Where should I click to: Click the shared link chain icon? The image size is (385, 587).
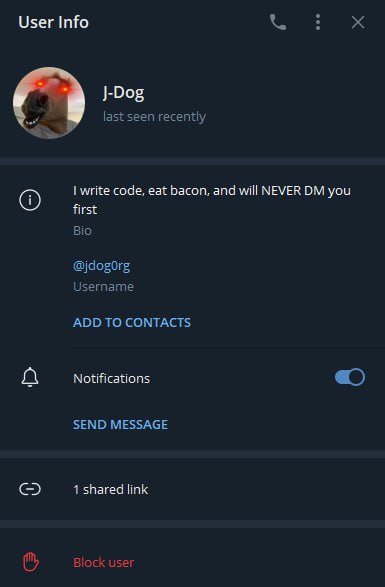[30, 489]
